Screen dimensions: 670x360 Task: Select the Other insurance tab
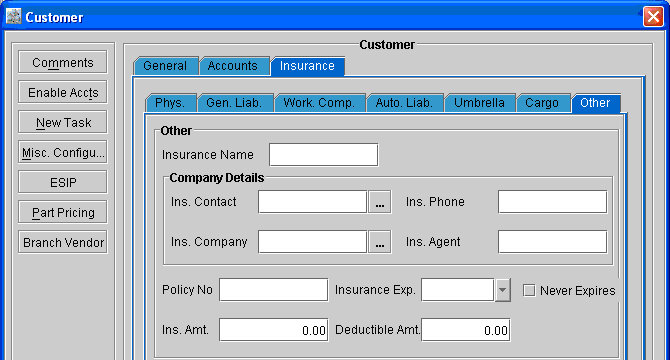pos(596,103)
